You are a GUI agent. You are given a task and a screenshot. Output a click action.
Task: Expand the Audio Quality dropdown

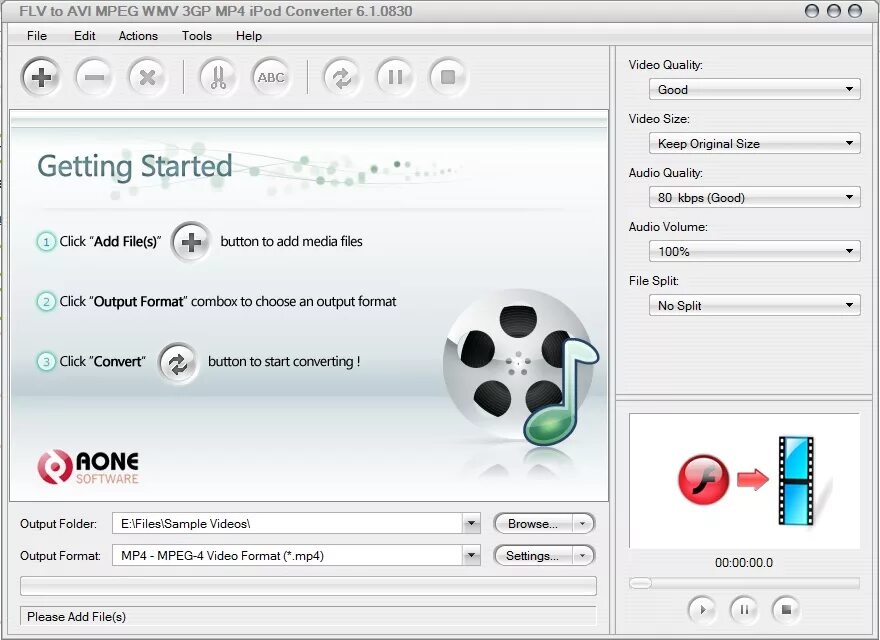pos(755,197)
